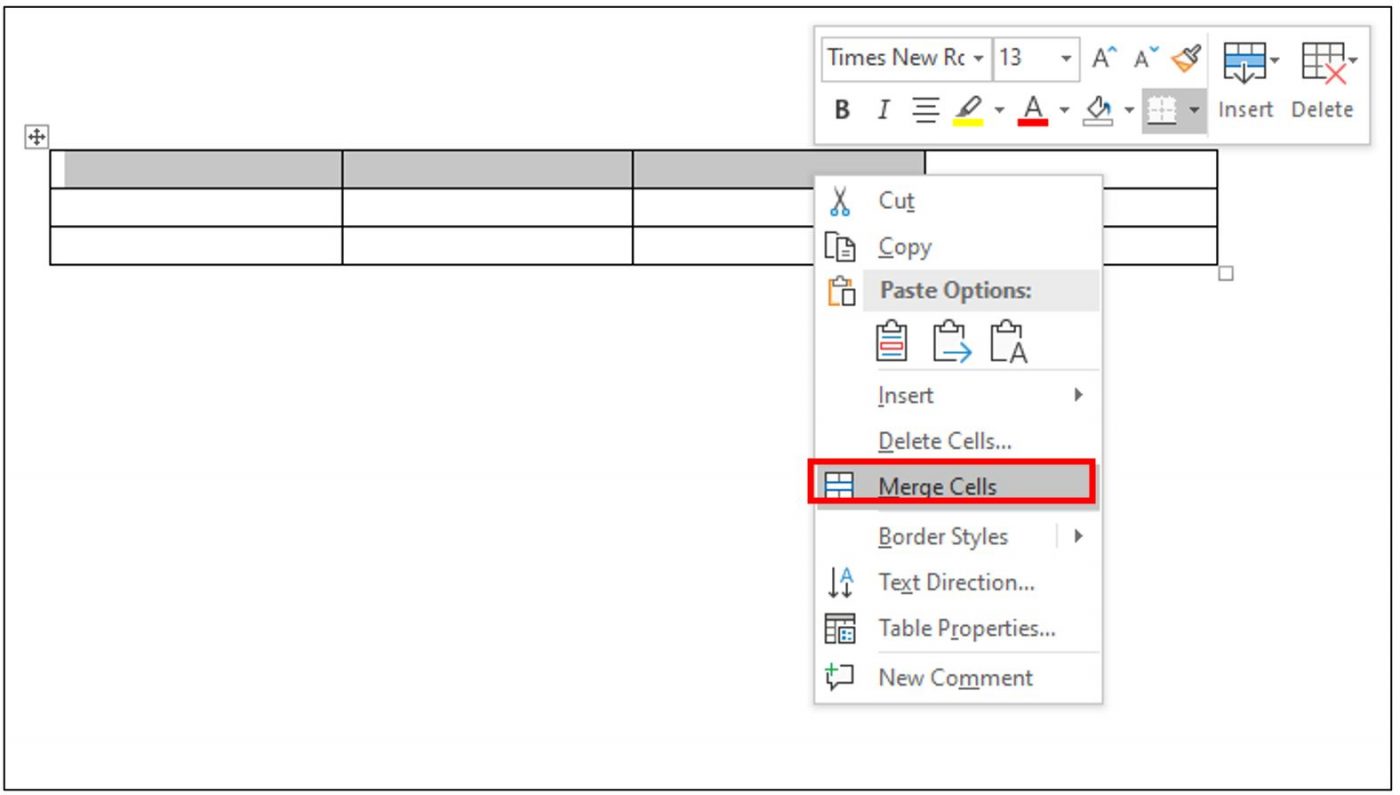The image size is (1400, 795).
Task: Click the Bold button in mini toolbar
Action: click(842, 110)
